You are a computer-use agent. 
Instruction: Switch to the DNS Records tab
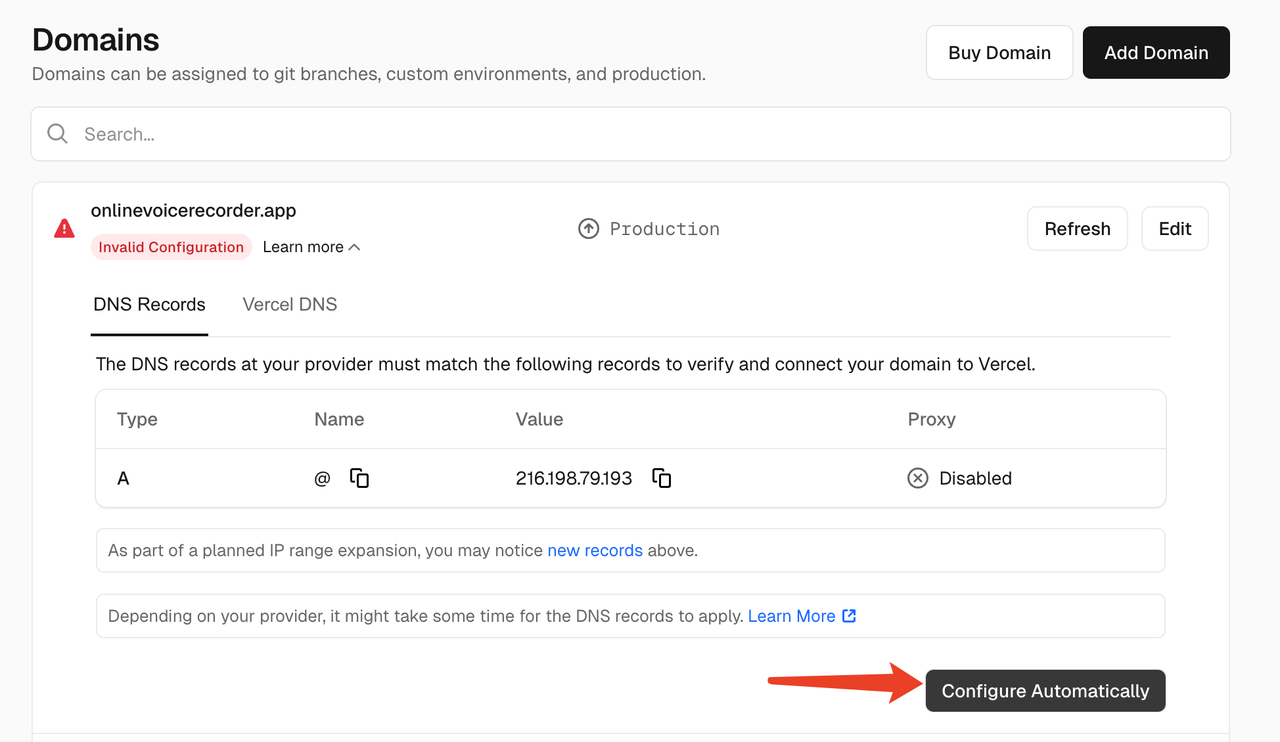click(149, 305)
